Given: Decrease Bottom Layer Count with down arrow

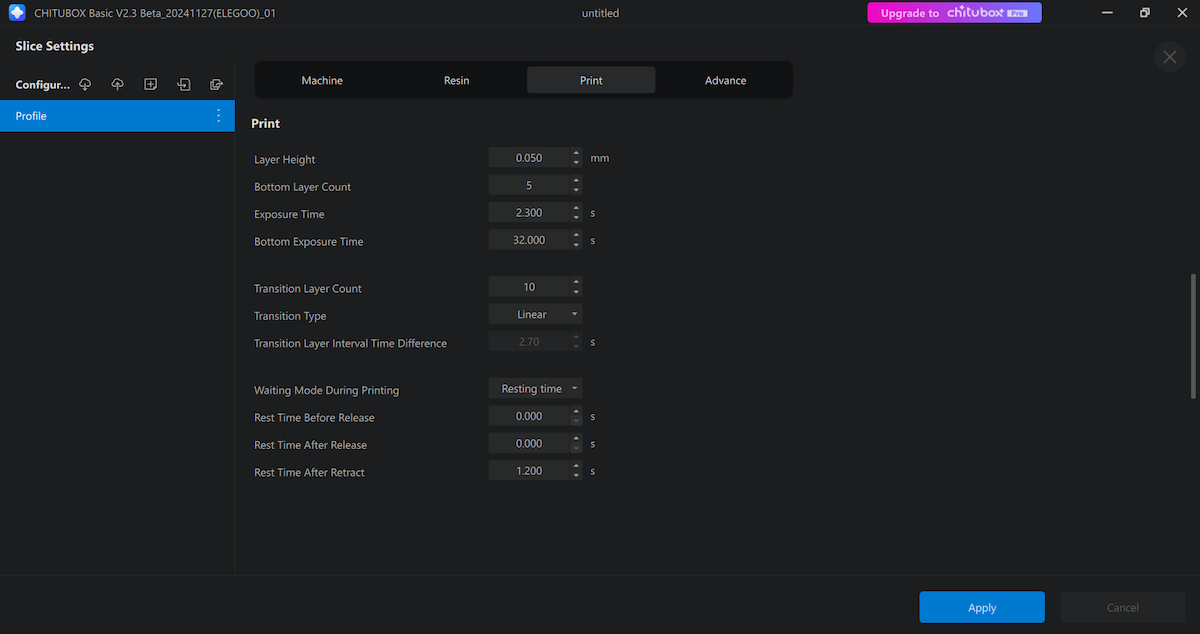Looking at the screenshot, I should 576,189.
